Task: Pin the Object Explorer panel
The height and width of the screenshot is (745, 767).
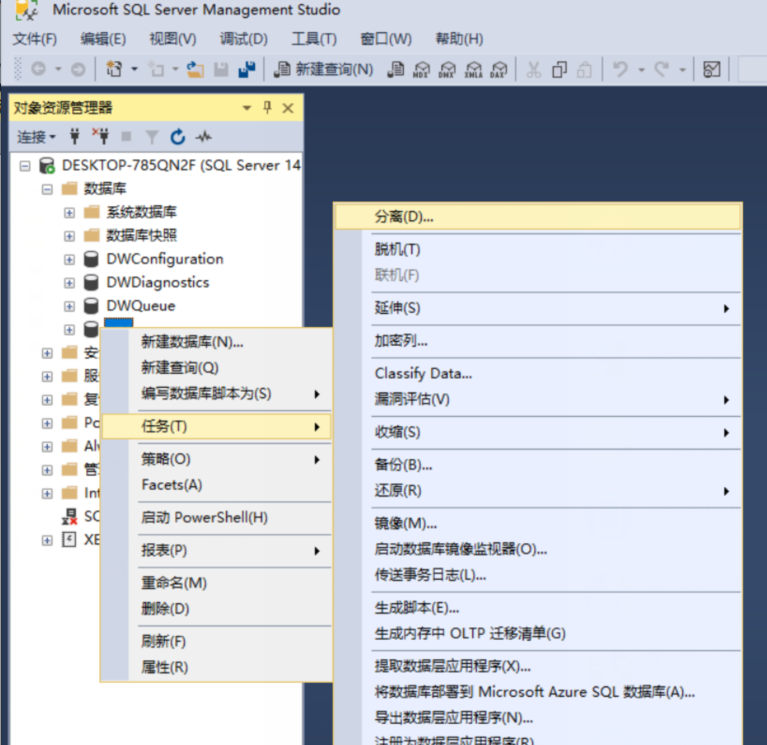Action: 267,107
